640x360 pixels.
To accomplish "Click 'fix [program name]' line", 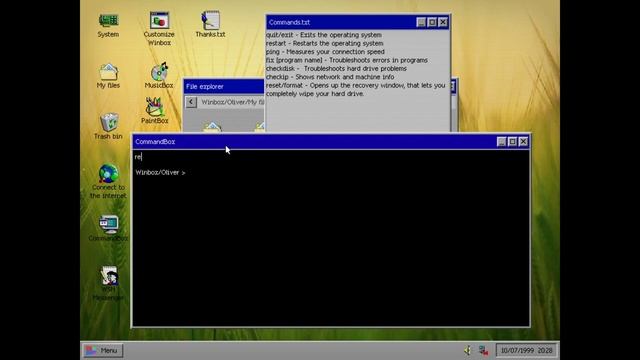I will click(x=347, y=60).
